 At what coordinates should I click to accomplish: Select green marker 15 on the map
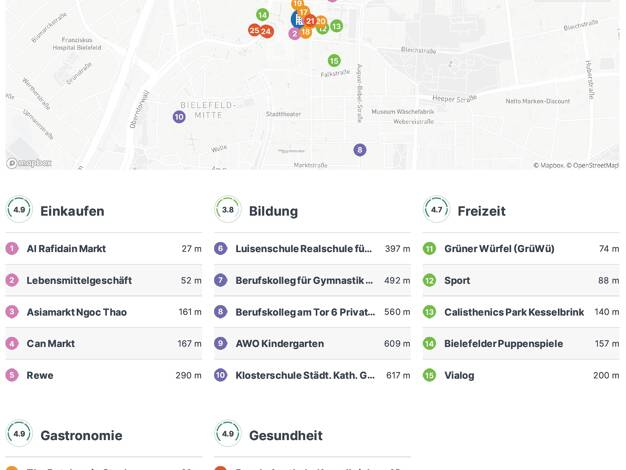click(334, 61)
